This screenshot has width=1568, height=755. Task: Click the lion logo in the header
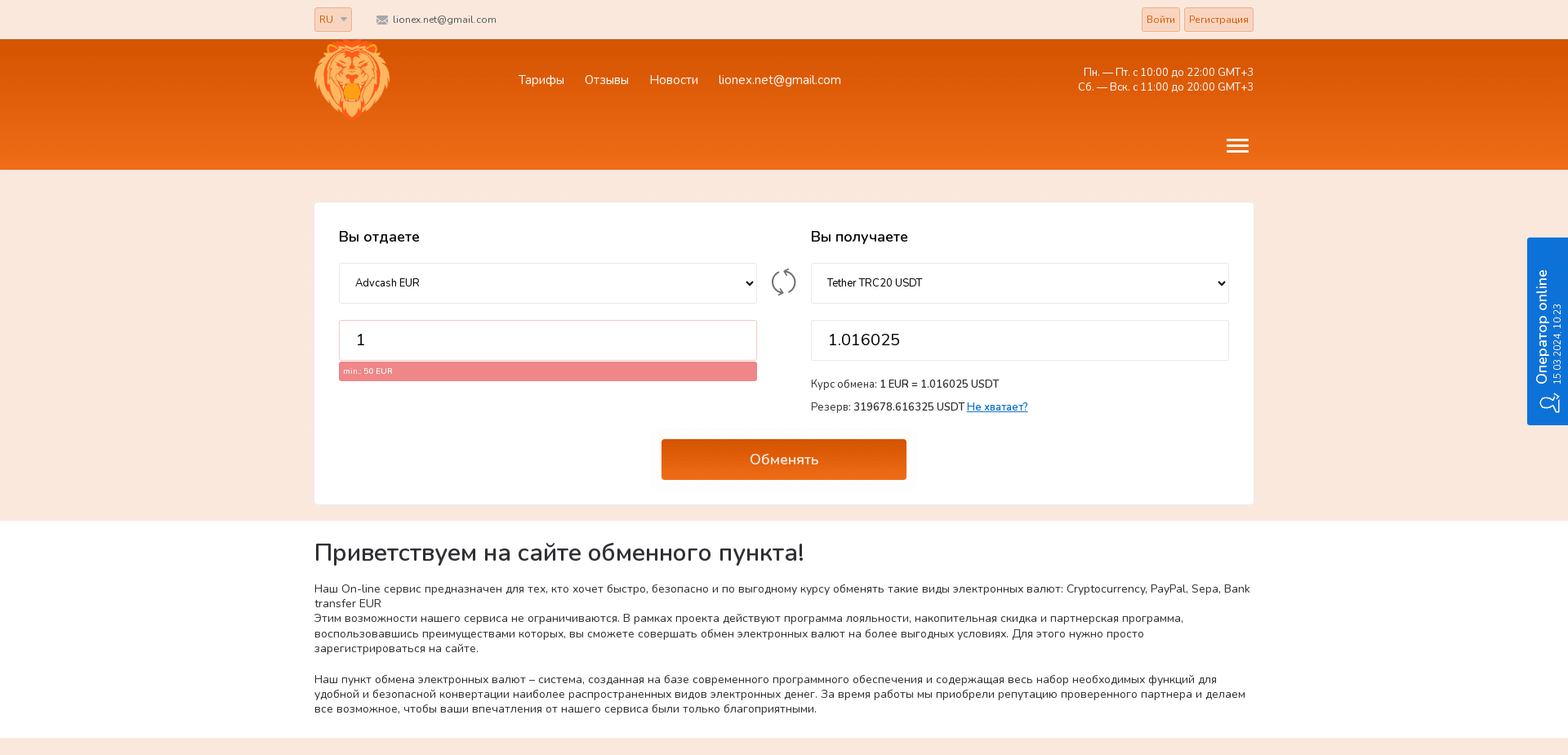351,79
